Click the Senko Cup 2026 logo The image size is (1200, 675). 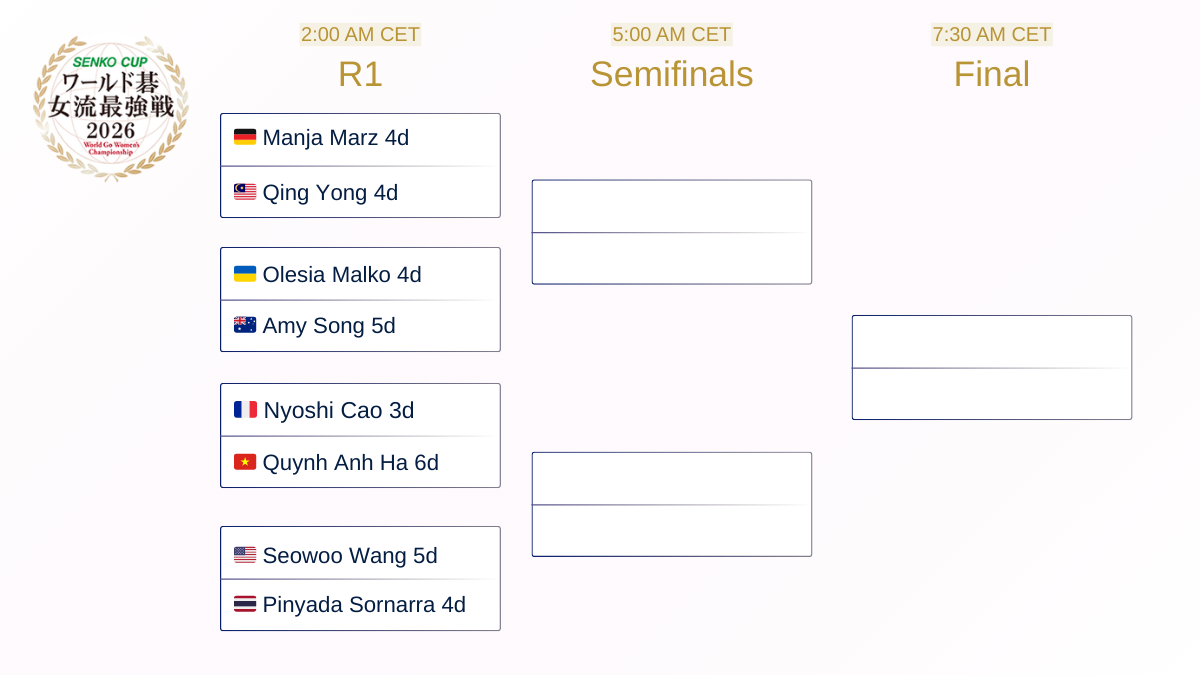coord(110,108)
